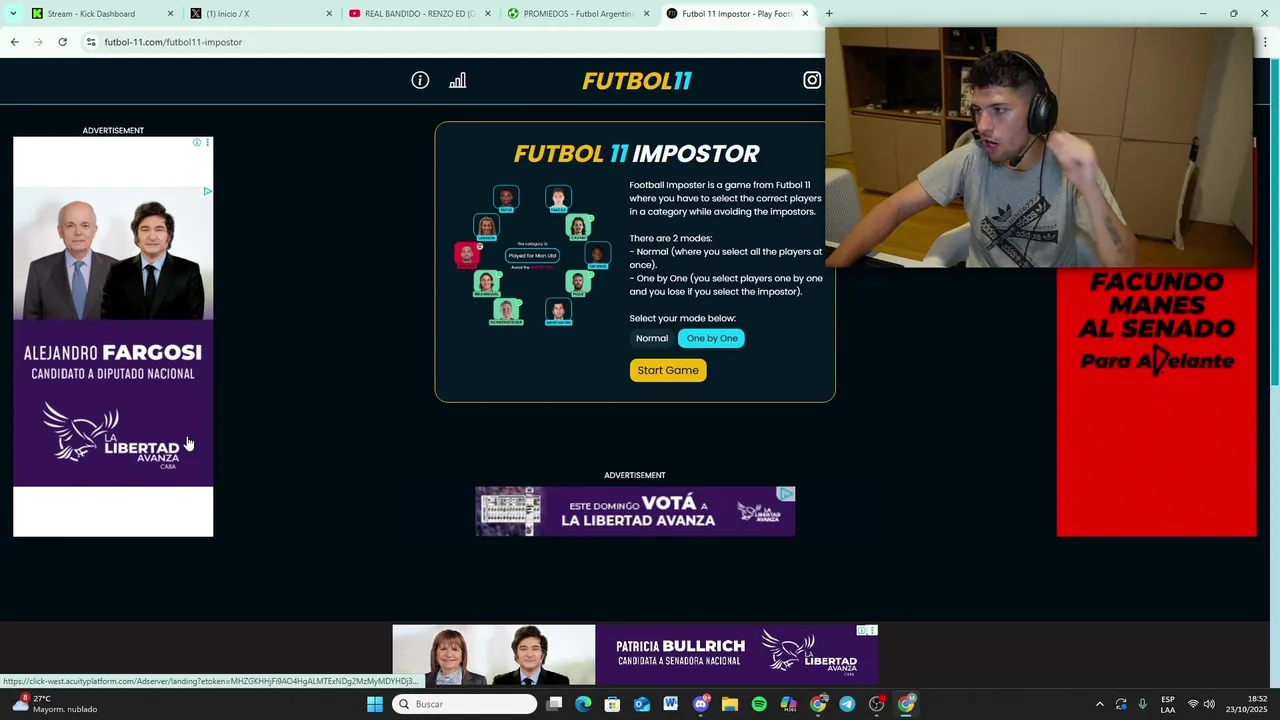Open OBS Studio from taskbar
This screenshot has width=1280, height=720.
877,704
